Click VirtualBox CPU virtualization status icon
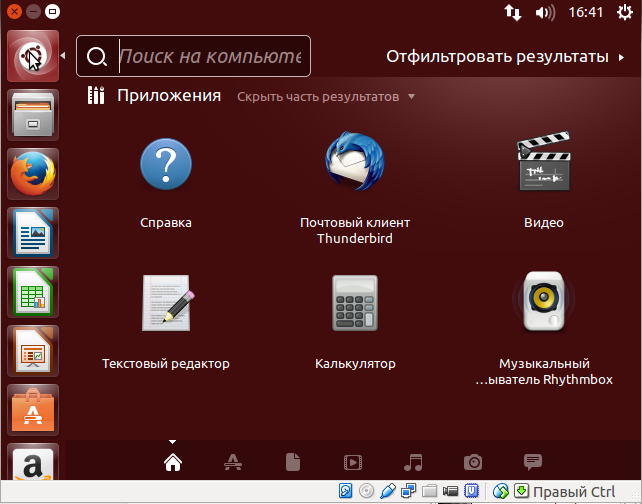This screenshot has height=504, width=642. point(472,490)
